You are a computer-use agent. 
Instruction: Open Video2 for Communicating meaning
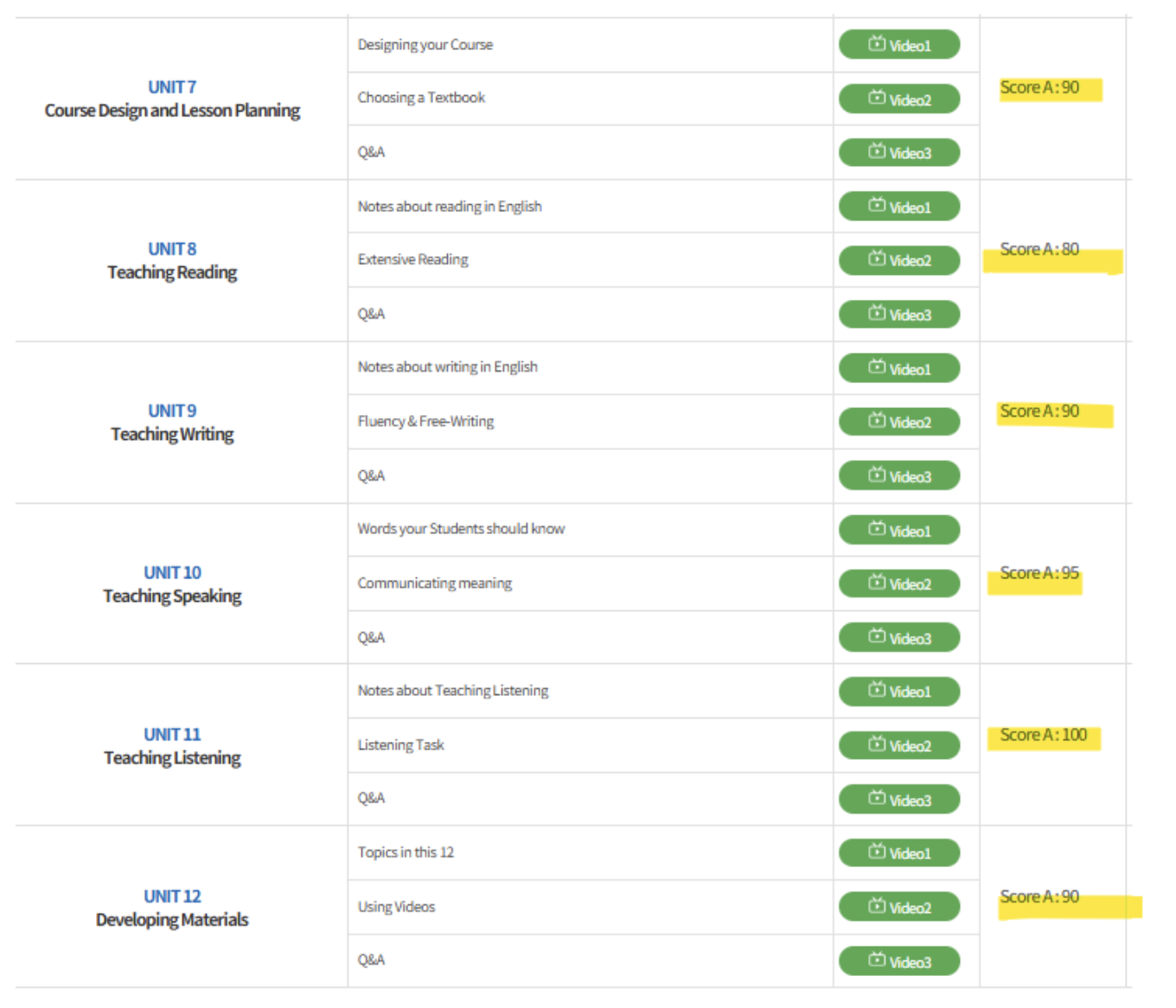coord(898,584)
